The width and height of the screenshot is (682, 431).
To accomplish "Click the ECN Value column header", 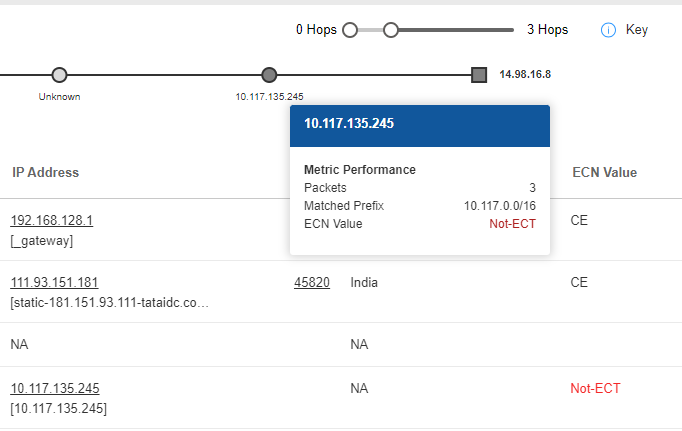I will (604, 173).
